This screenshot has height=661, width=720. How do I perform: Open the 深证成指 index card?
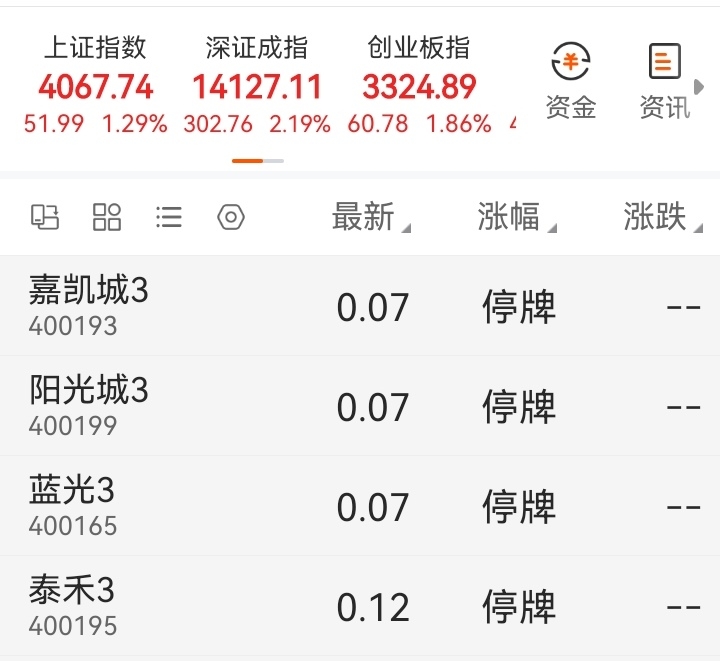[257, 85]
